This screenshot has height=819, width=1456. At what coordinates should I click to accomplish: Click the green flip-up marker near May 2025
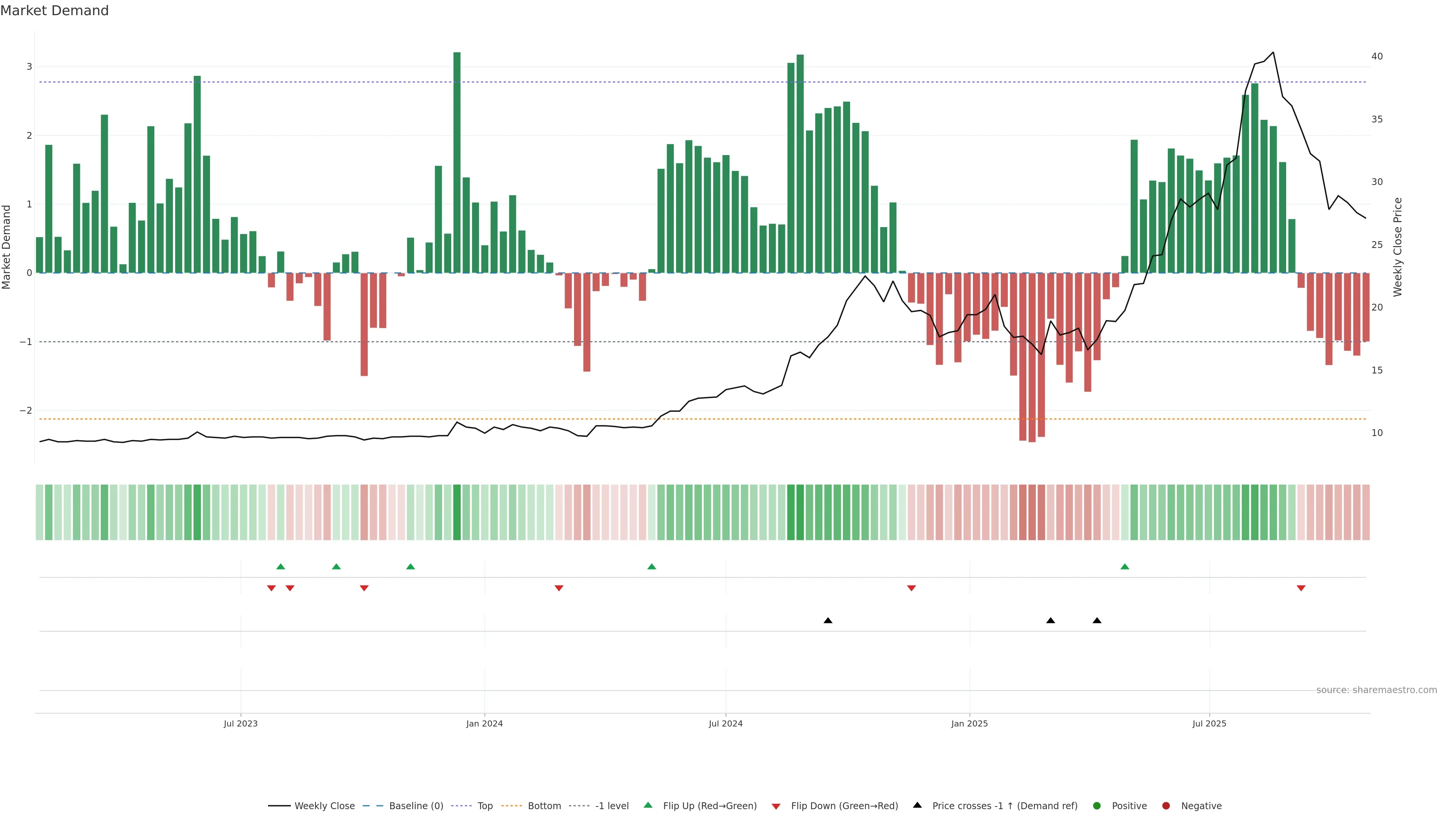(1125, 566)
